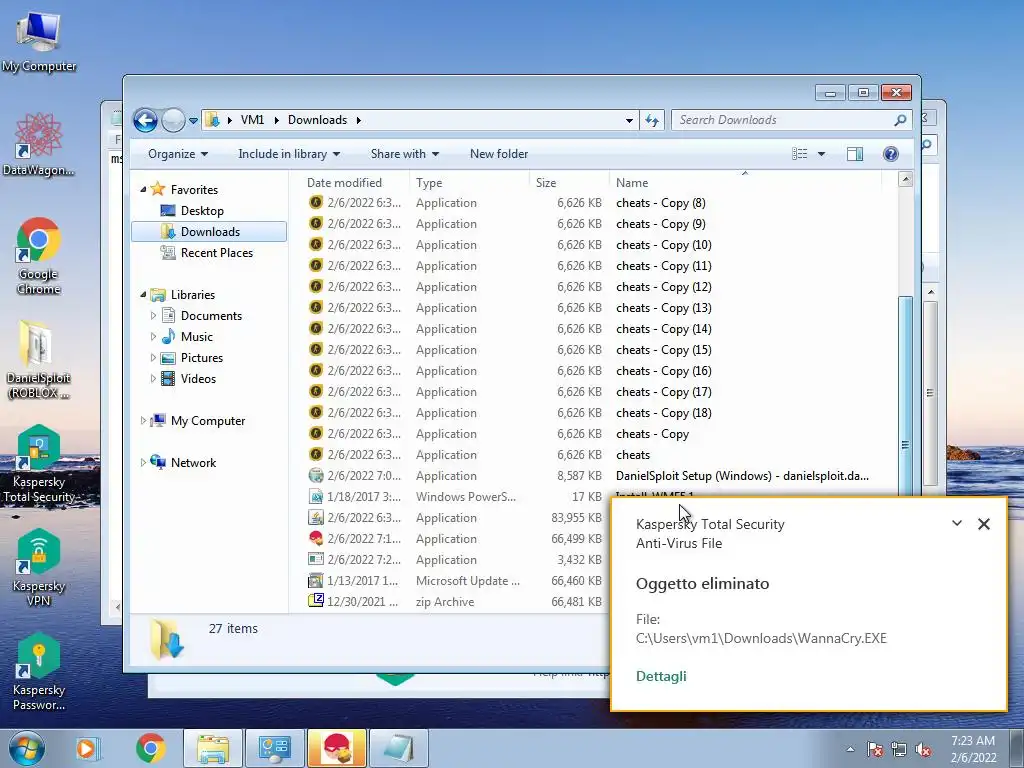
Task: Open Kaspersky Total Security desktop shortcut
Action: [39, 464]
